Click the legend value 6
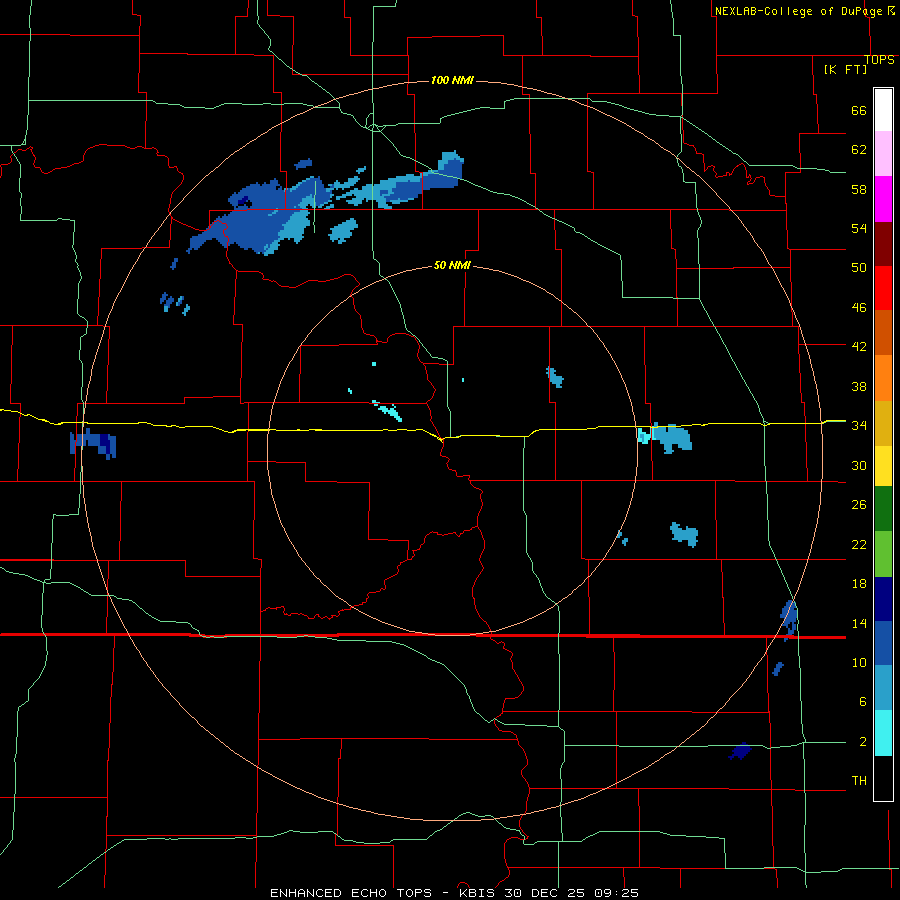The height and width of the screenshot is (900, 900). tap(862, 702)
